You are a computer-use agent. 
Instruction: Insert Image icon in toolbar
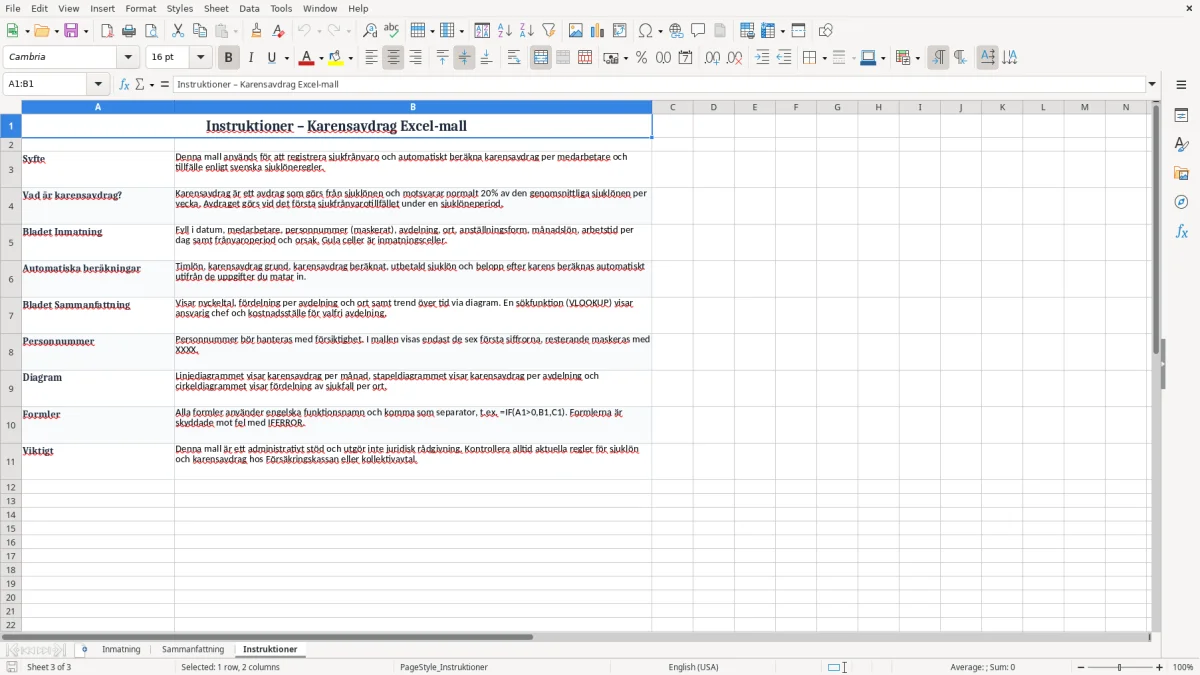576,31
